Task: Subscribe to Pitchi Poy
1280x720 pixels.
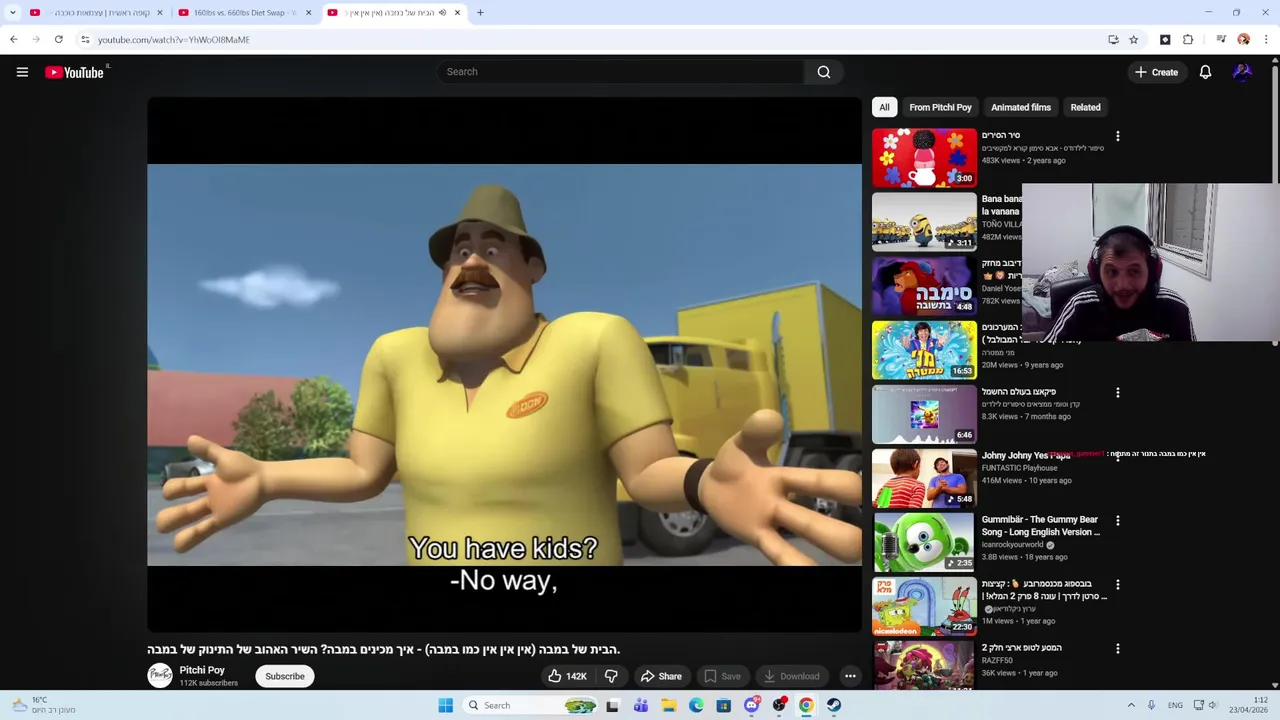Action: (285, 676)
